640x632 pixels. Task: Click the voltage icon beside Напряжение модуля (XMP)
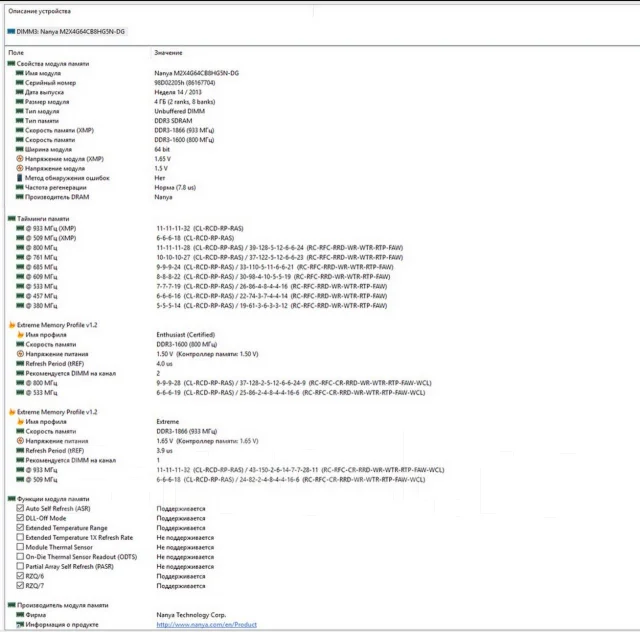click(20, 159)
